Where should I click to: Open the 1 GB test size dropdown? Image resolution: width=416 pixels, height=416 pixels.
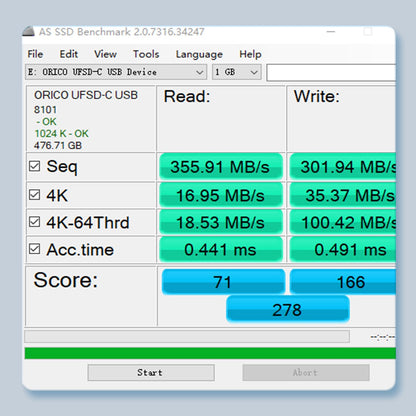pyautogui.click(x=237, y=72)
